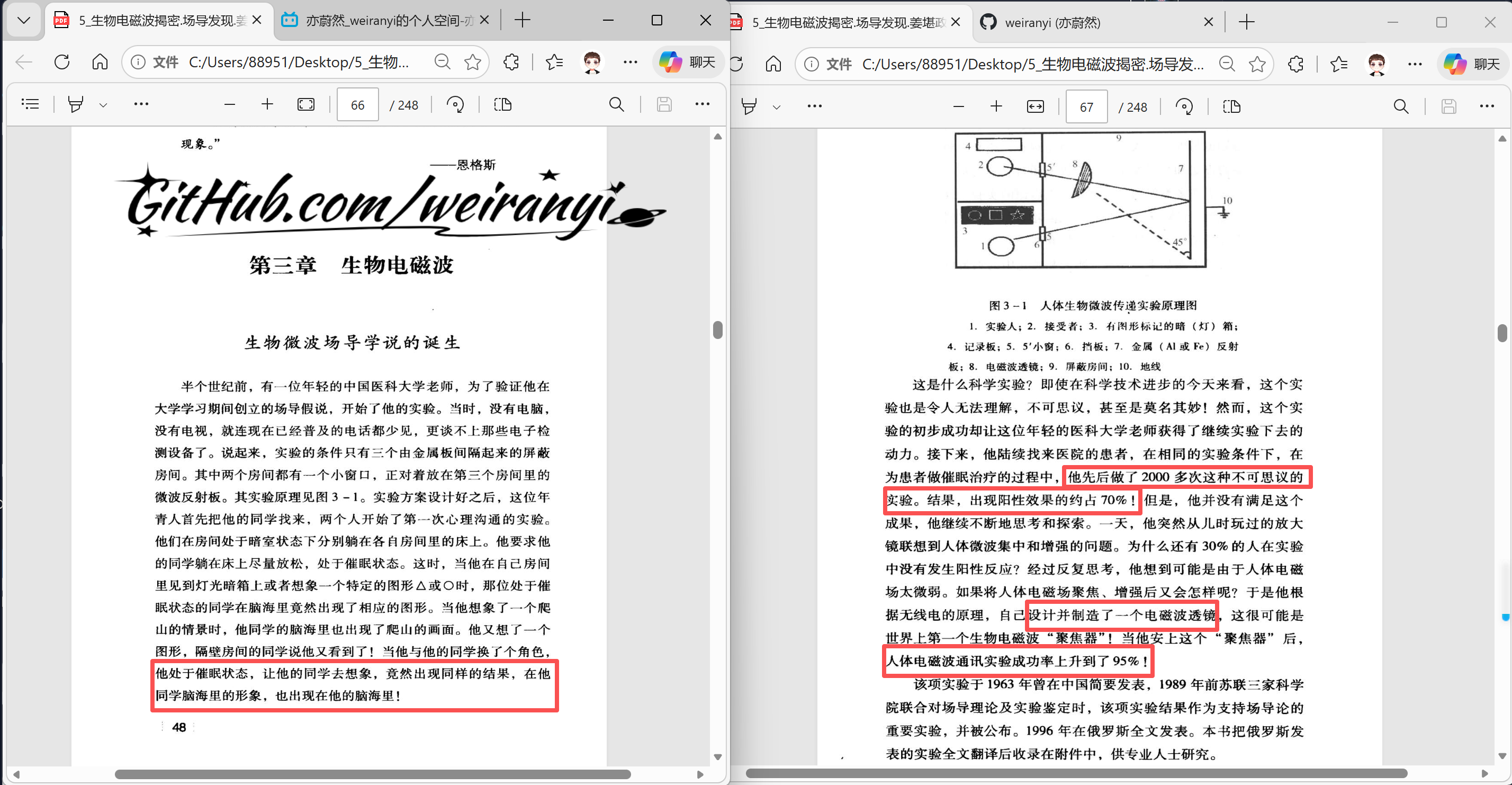This screenshot has height=785, width=1512.
Task: Toggle the draw tool in the right PDF window
Action: coord(749,106)
